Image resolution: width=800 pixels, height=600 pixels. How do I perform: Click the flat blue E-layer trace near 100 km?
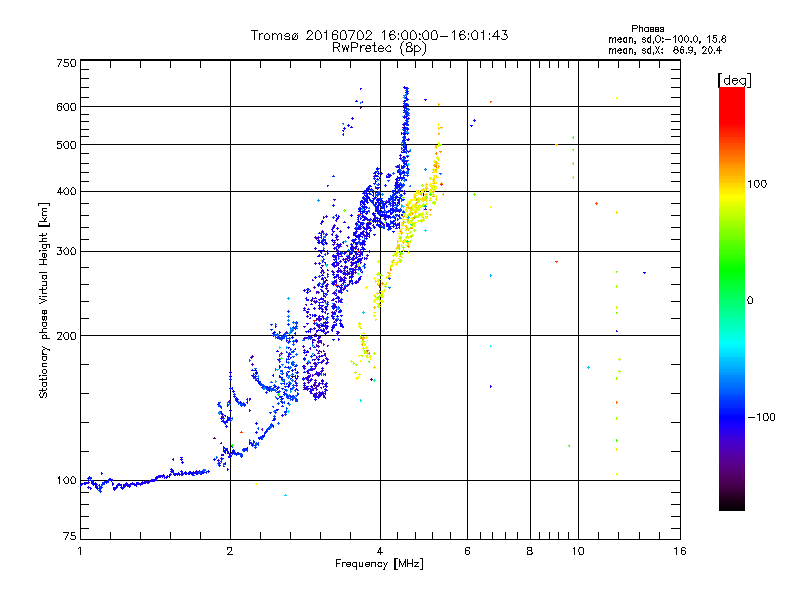[x=145, y=480]
